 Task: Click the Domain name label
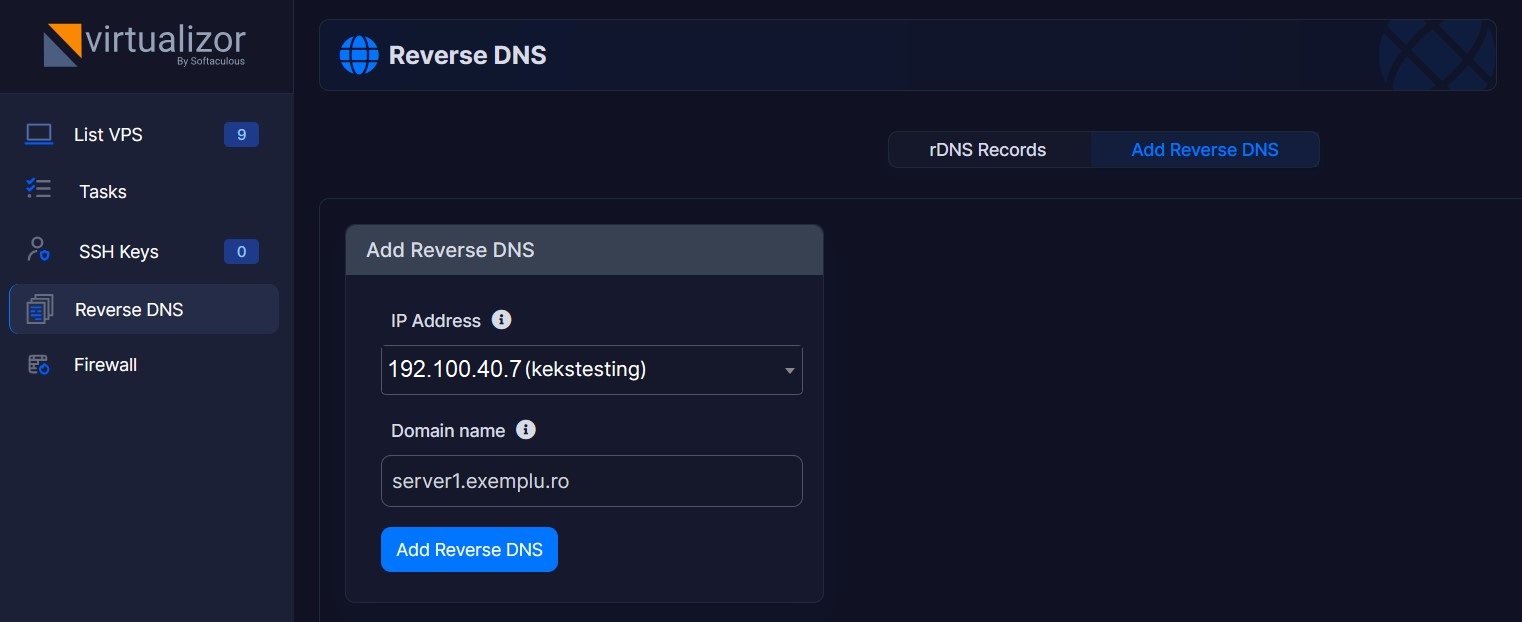coord(448,431)
